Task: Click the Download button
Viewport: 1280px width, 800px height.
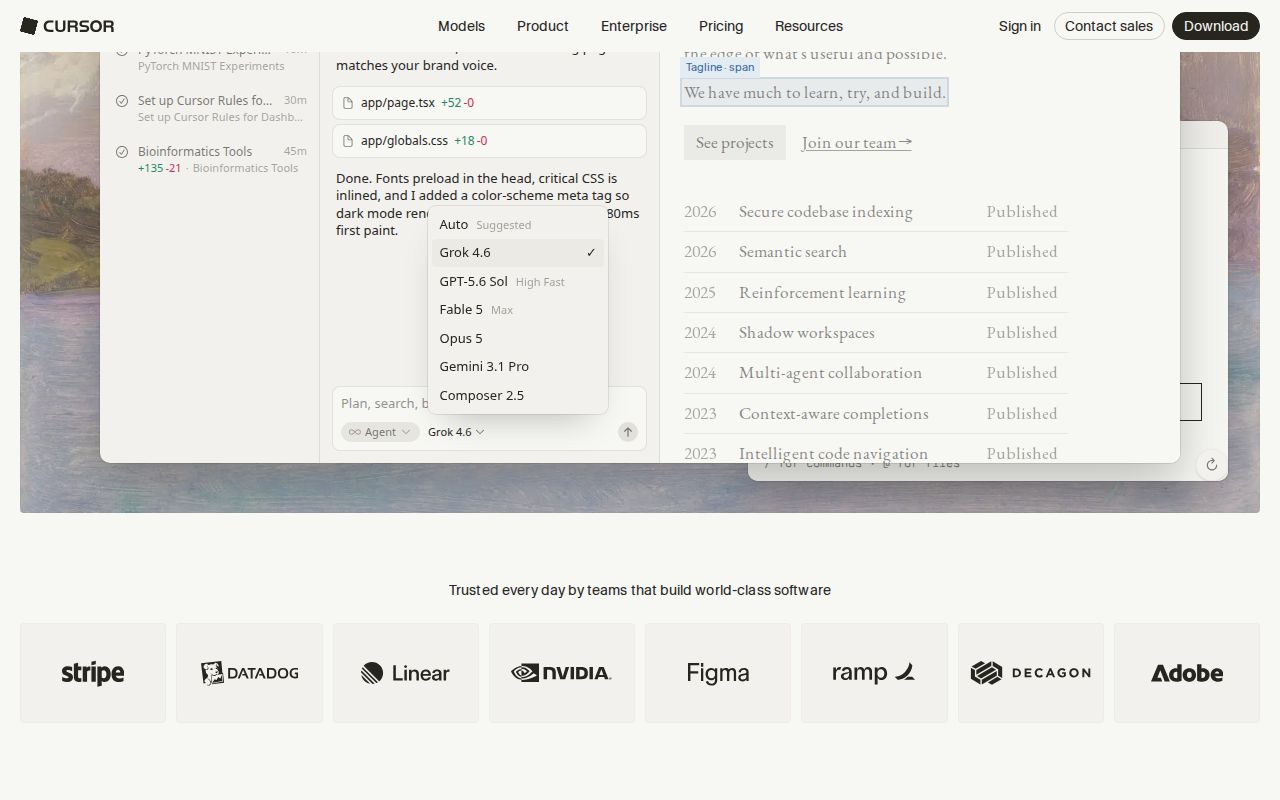Action: [x=1216, y=26]
